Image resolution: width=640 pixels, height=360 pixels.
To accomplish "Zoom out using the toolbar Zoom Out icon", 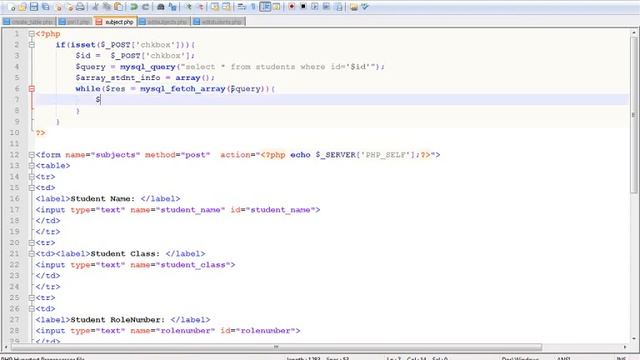I will (x=200, y=7).
